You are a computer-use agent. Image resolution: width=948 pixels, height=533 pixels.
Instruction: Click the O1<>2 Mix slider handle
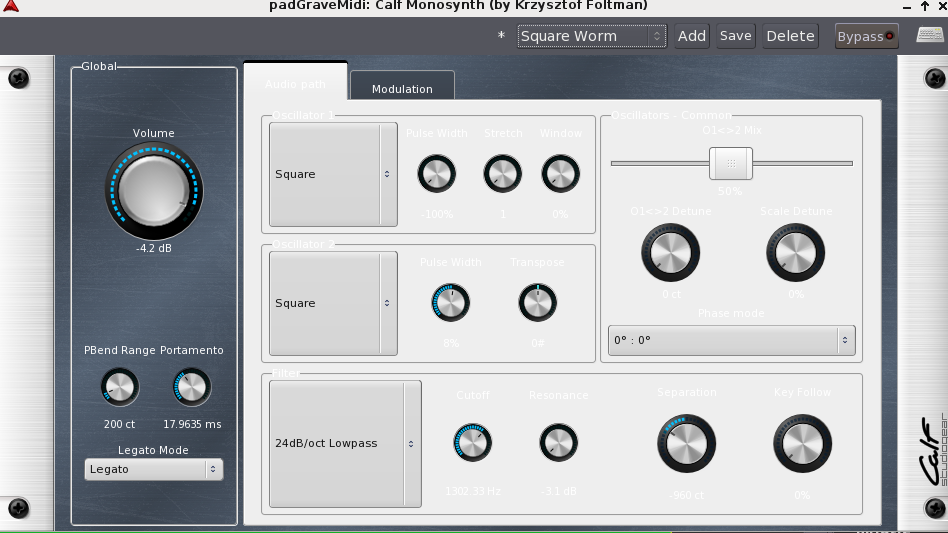click(x=731, y=162)
